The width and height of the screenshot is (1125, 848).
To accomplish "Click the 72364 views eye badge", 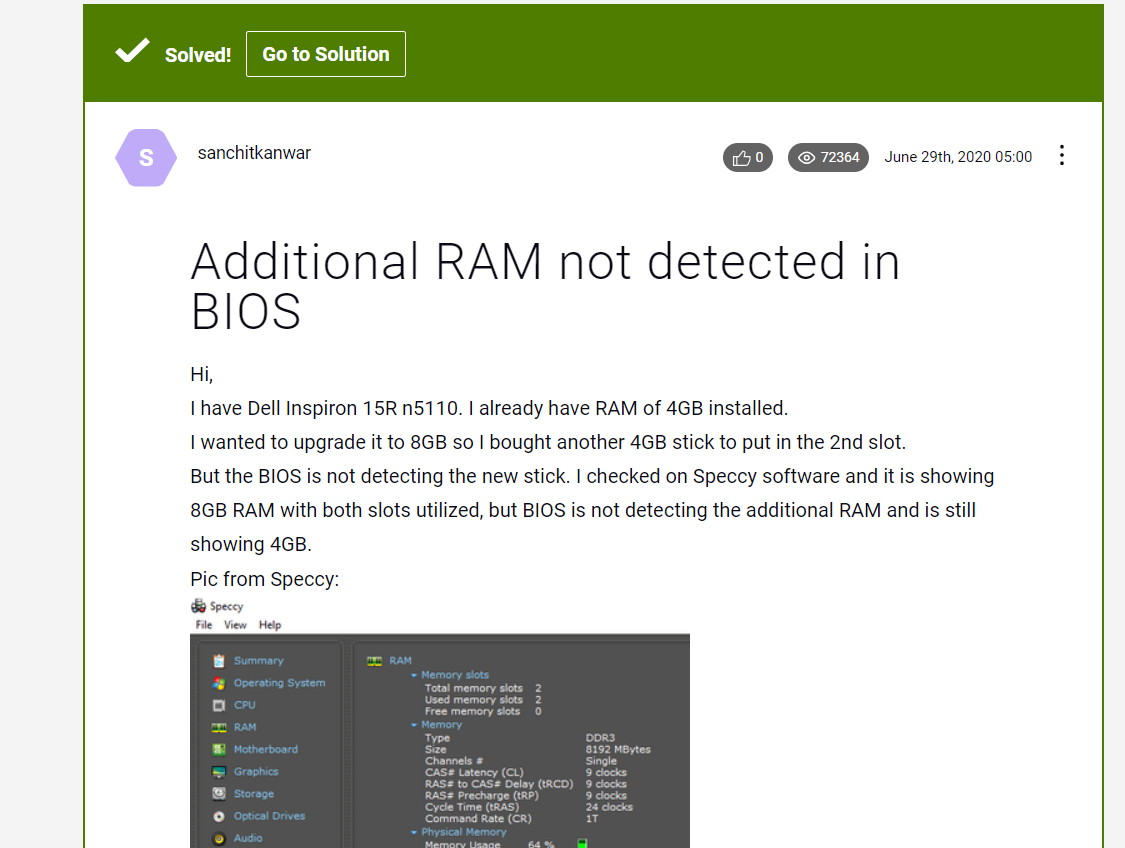I will pos(828,158).
